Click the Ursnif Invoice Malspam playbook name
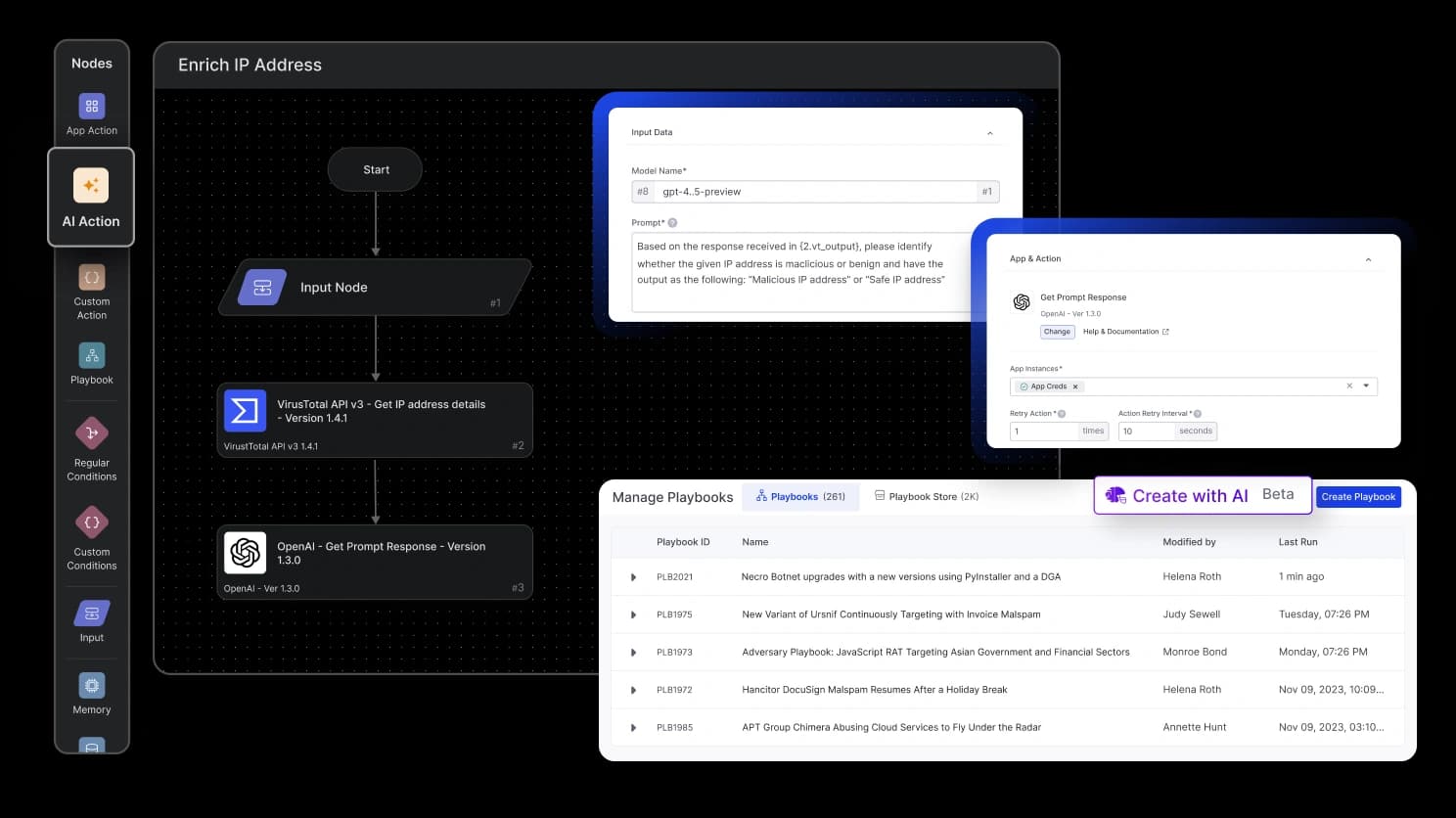This screenshot has height=818, width=1456. (x=891, y=614)
